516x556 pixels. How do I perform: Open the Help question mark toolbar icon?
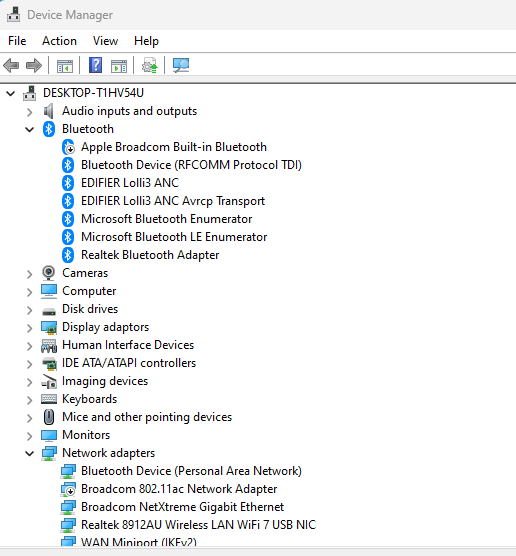95,65
